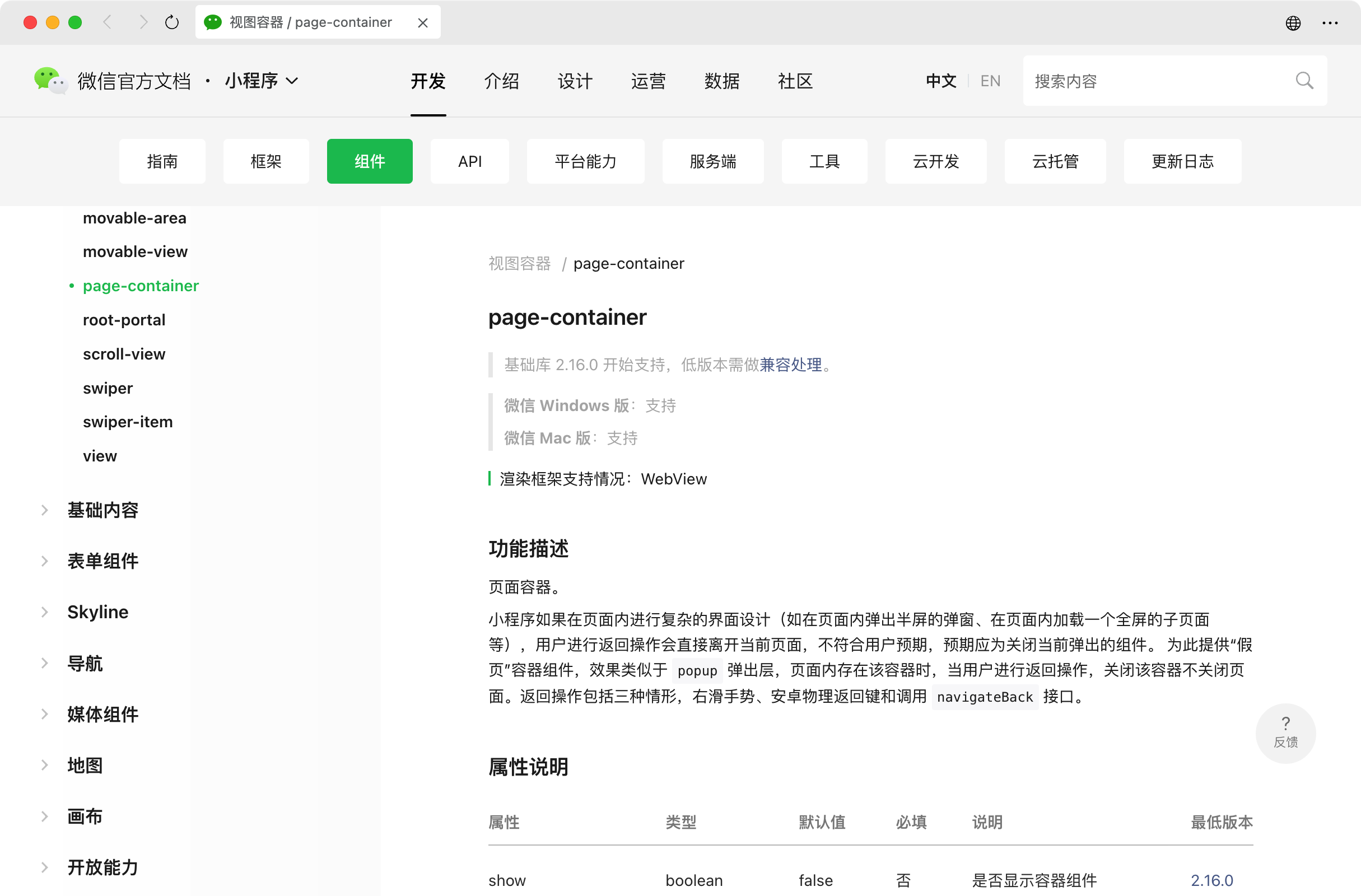Click the show attribute cell
The height and width of the screenshot is (896, 1361).
507,880
